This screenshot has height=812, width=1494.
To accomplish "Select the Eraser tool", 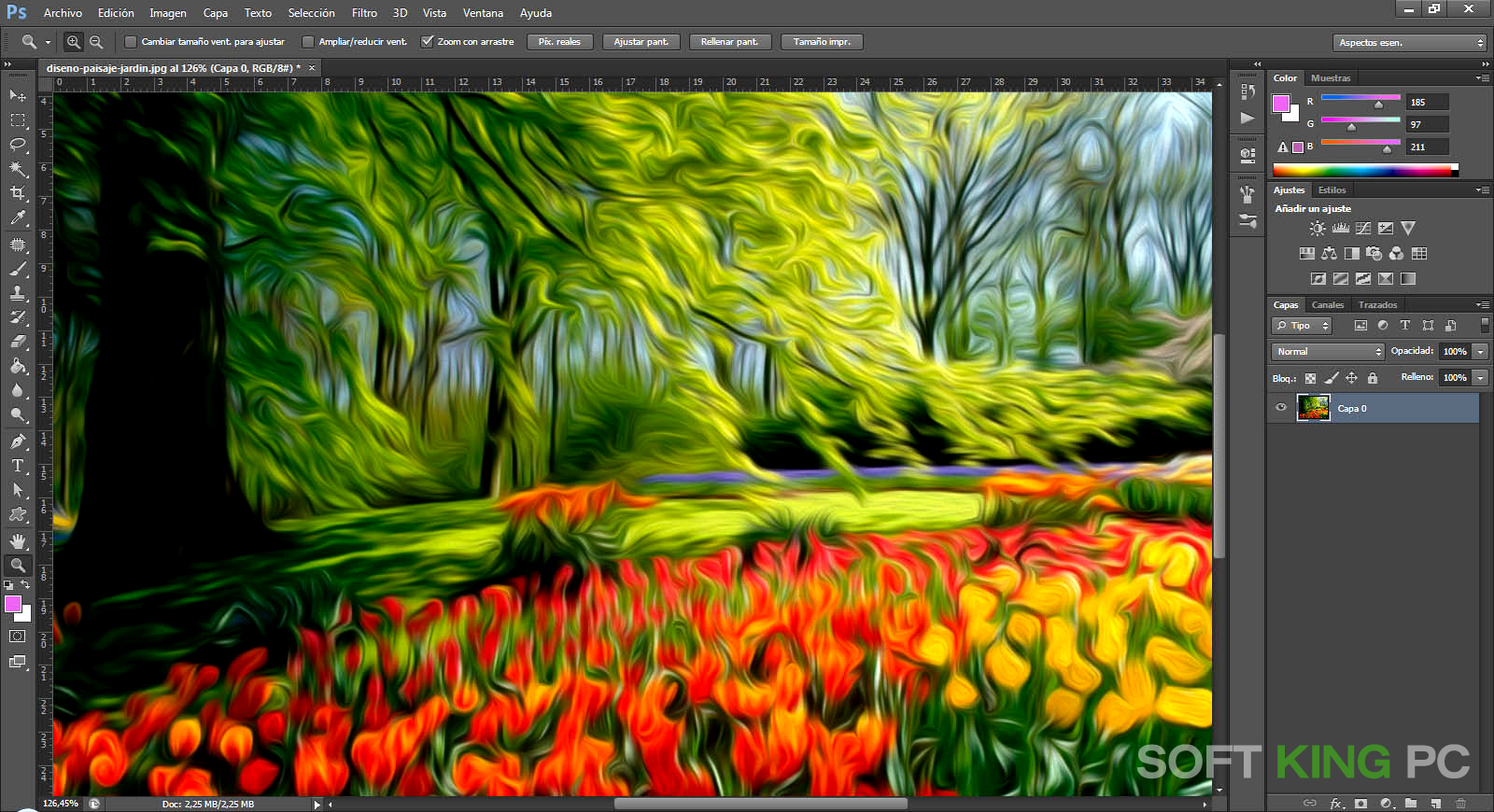I will click(x=18, y=342).
